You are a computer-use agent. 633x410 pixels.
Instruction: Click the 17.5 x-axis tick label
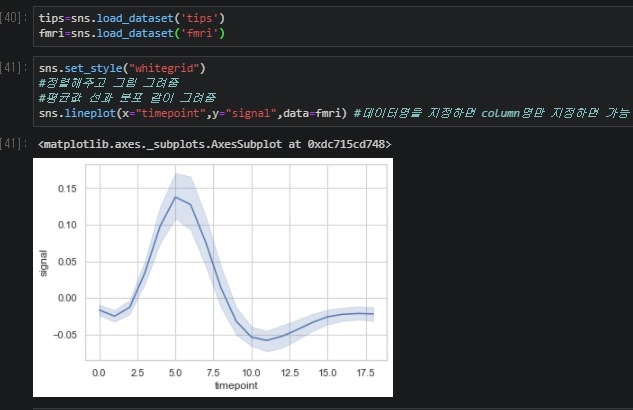(365, 373)
